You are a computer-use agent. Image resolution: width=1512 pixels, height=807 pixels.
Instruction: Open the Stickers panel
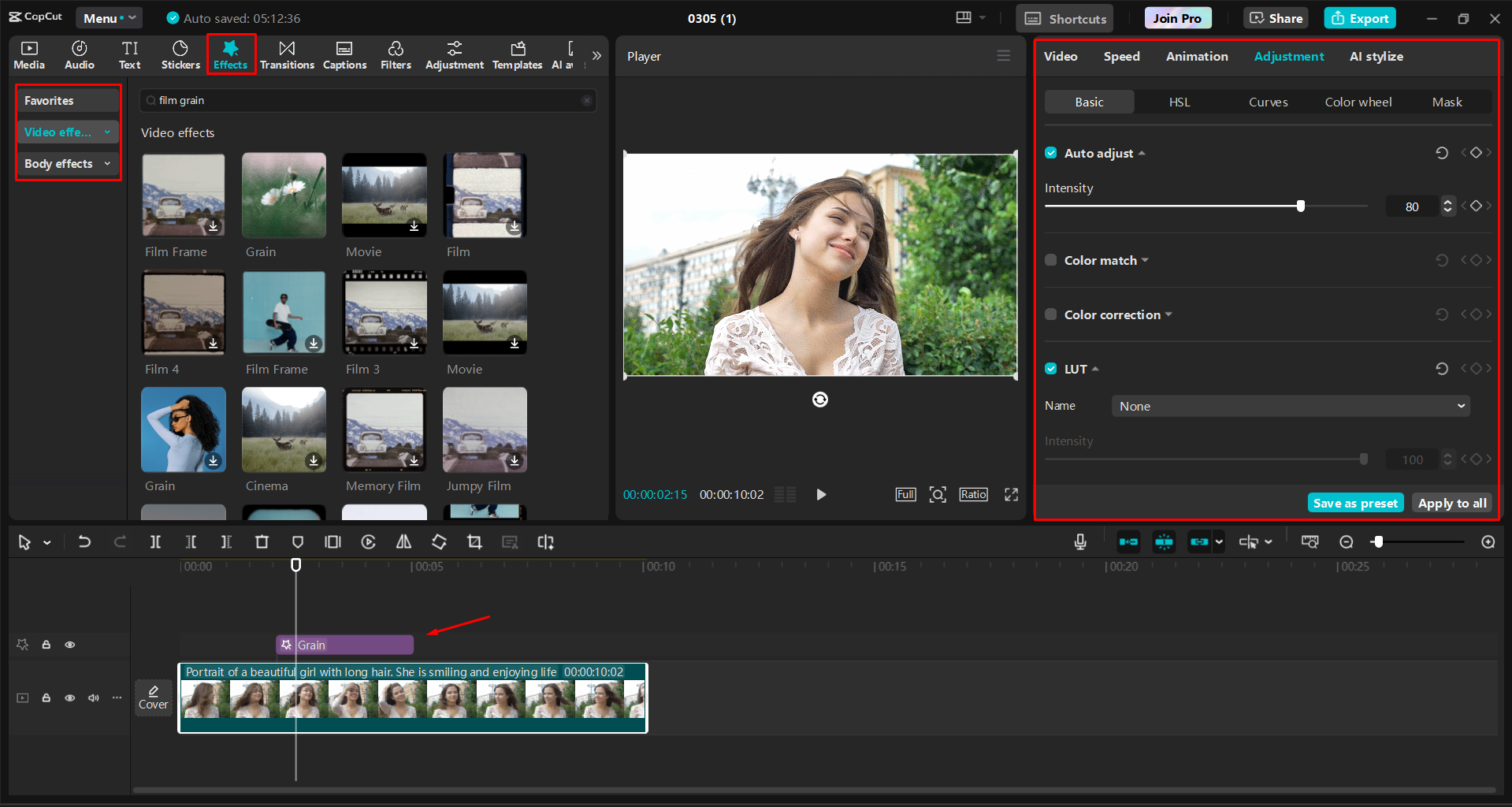pos(180,54)
